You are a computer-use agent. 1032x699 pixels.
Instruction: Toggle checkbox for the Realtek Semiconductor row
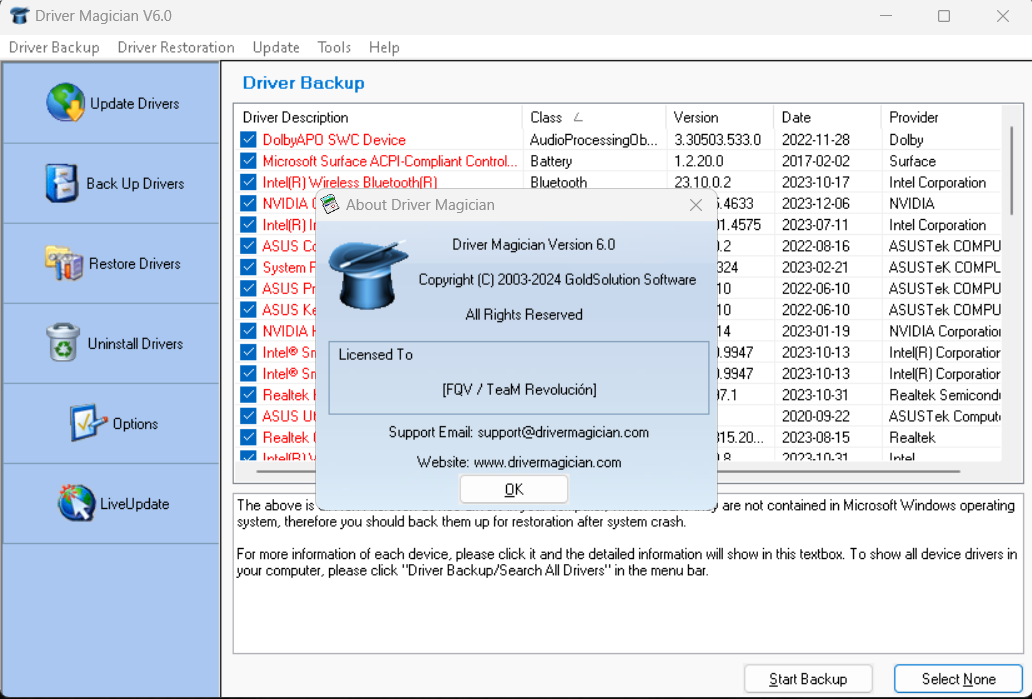click(x=248, y=395)
